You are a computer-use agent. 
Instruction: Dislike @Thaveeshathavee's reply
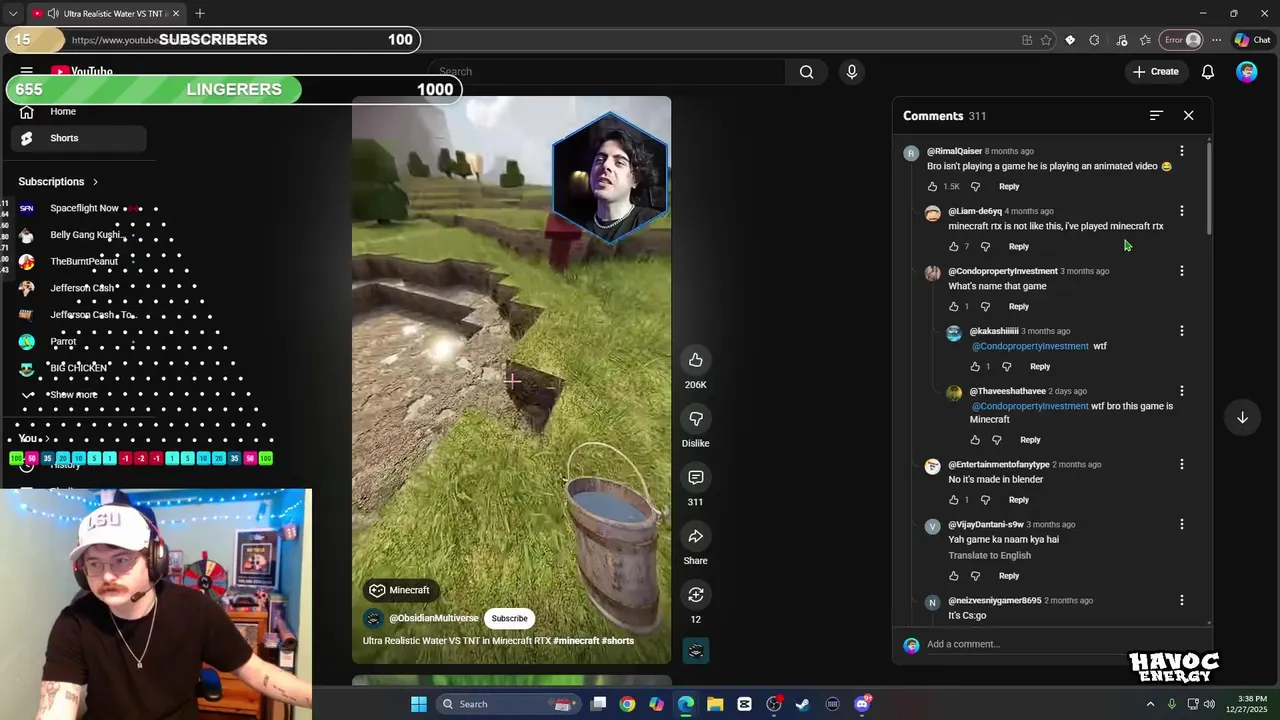996,440
